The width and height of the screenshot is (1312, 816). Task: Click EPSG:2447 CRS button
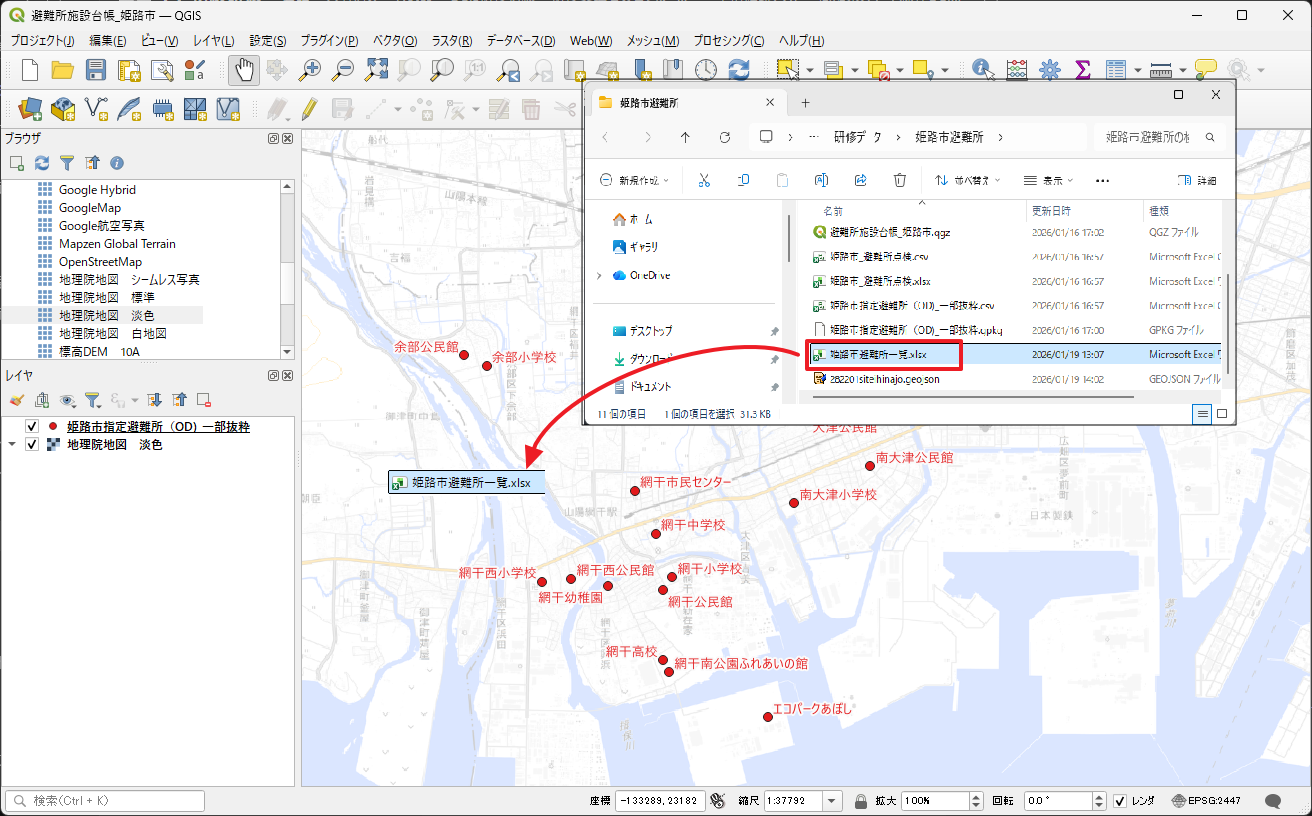tap(1208, 801)
